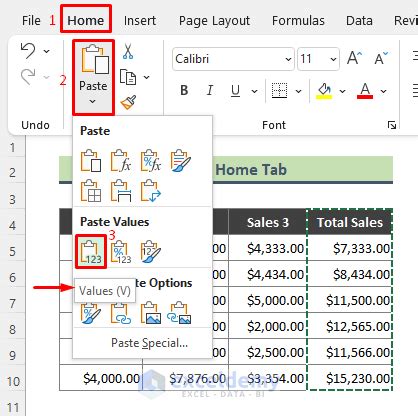418x416 pixels.
Task: Click the Borders icon
Action: pos(279,90)
